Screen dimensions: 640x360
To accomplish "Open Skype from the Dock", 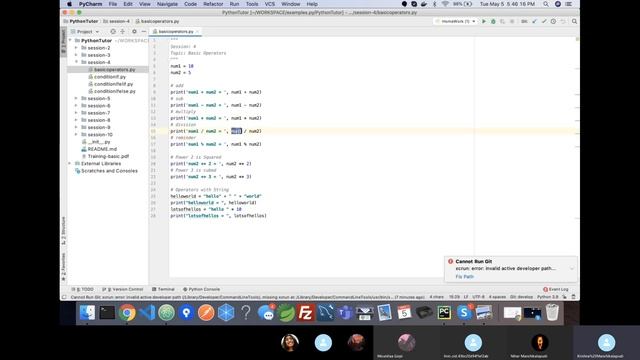I will pyautogui.click(x=464, y=313).
